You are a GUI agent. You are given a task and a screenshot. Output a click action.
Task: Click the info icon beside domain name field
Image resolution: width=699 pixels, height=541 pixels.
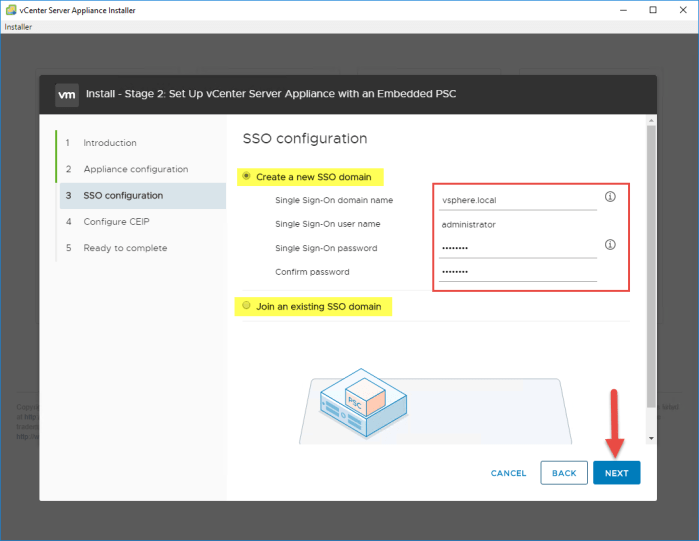(610, 197)
